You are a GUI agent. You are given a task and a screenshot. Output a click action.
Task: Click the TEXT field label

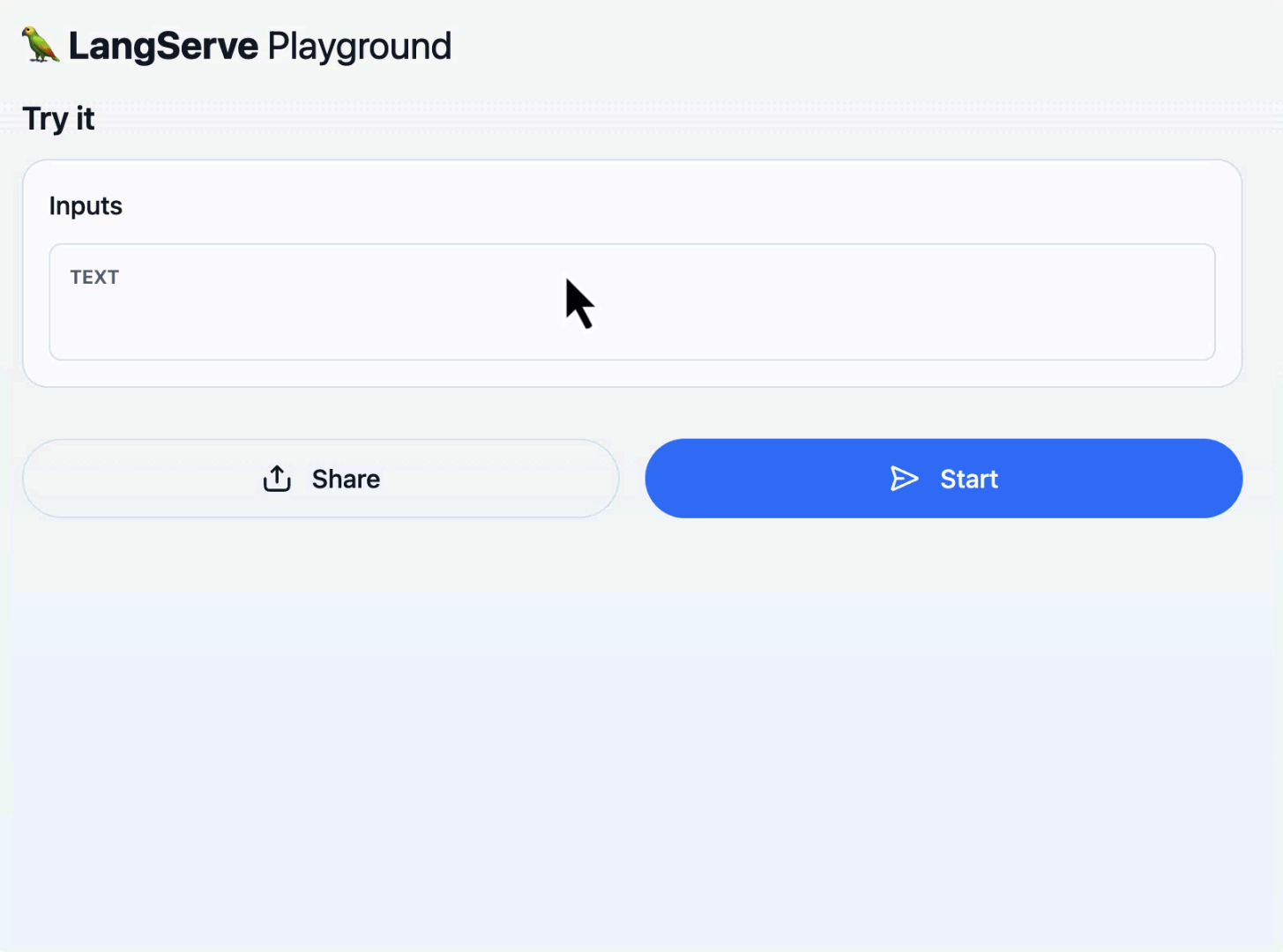94,277
